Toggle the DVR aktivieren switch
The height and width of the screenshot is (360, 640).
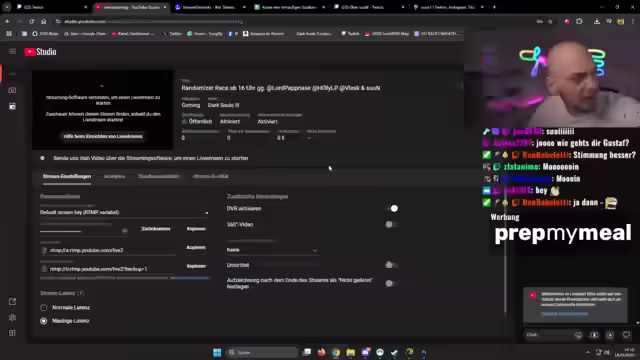[x=392, y=209]
